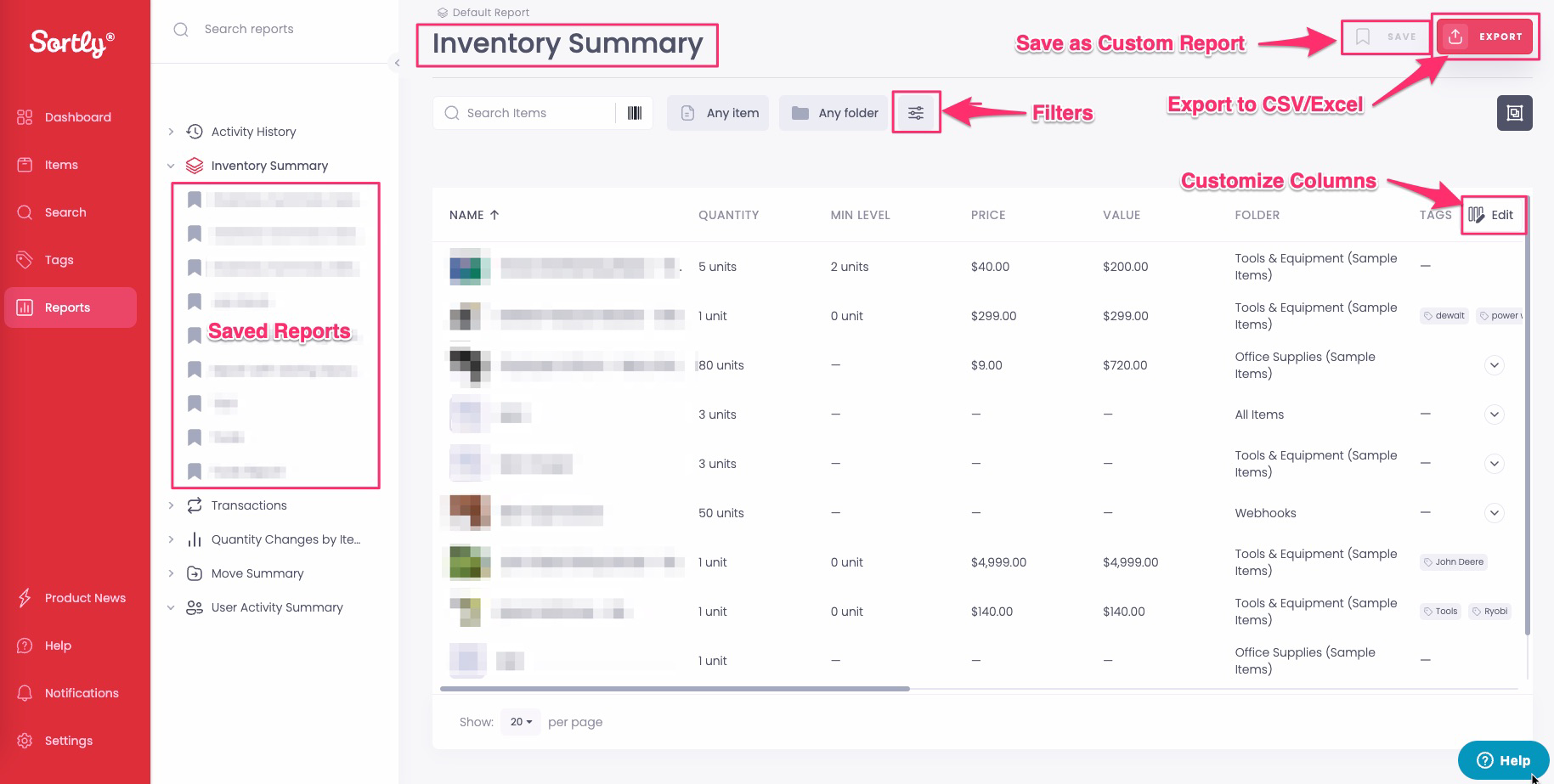Open the Any folder filter
Viewport: 1554px width, 784px height.
pos(835,113)
